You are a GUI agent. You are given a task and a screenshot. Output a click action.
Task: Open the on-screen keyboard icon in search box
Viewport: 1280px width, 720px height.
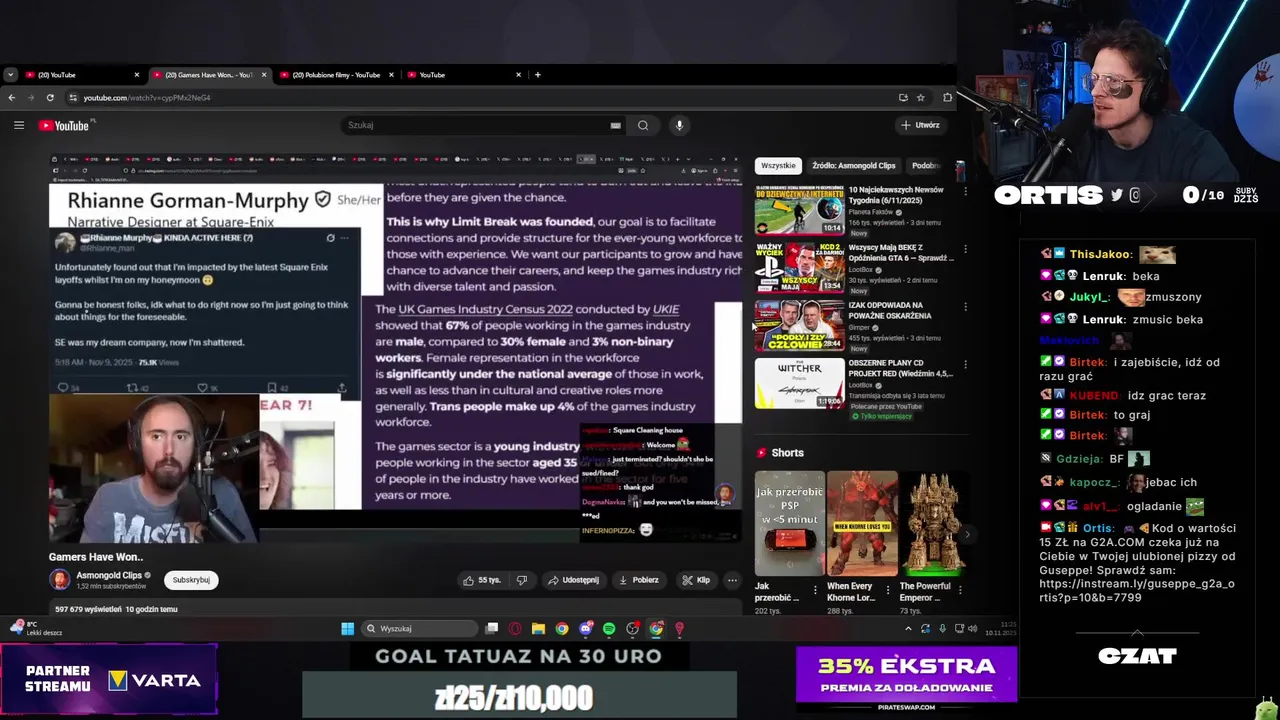[x=615, y=125]
